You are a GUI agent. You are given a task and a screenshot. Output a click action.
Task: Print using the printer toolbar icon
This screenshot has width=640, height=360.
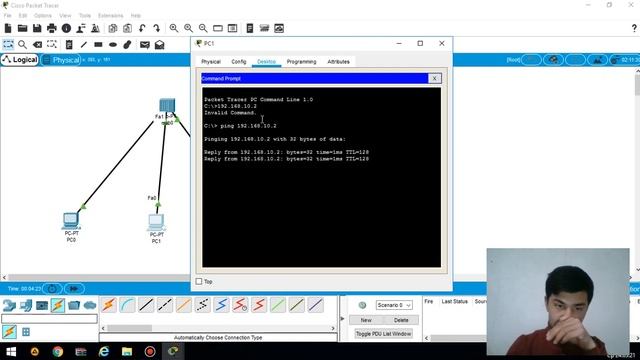(52, 28)
